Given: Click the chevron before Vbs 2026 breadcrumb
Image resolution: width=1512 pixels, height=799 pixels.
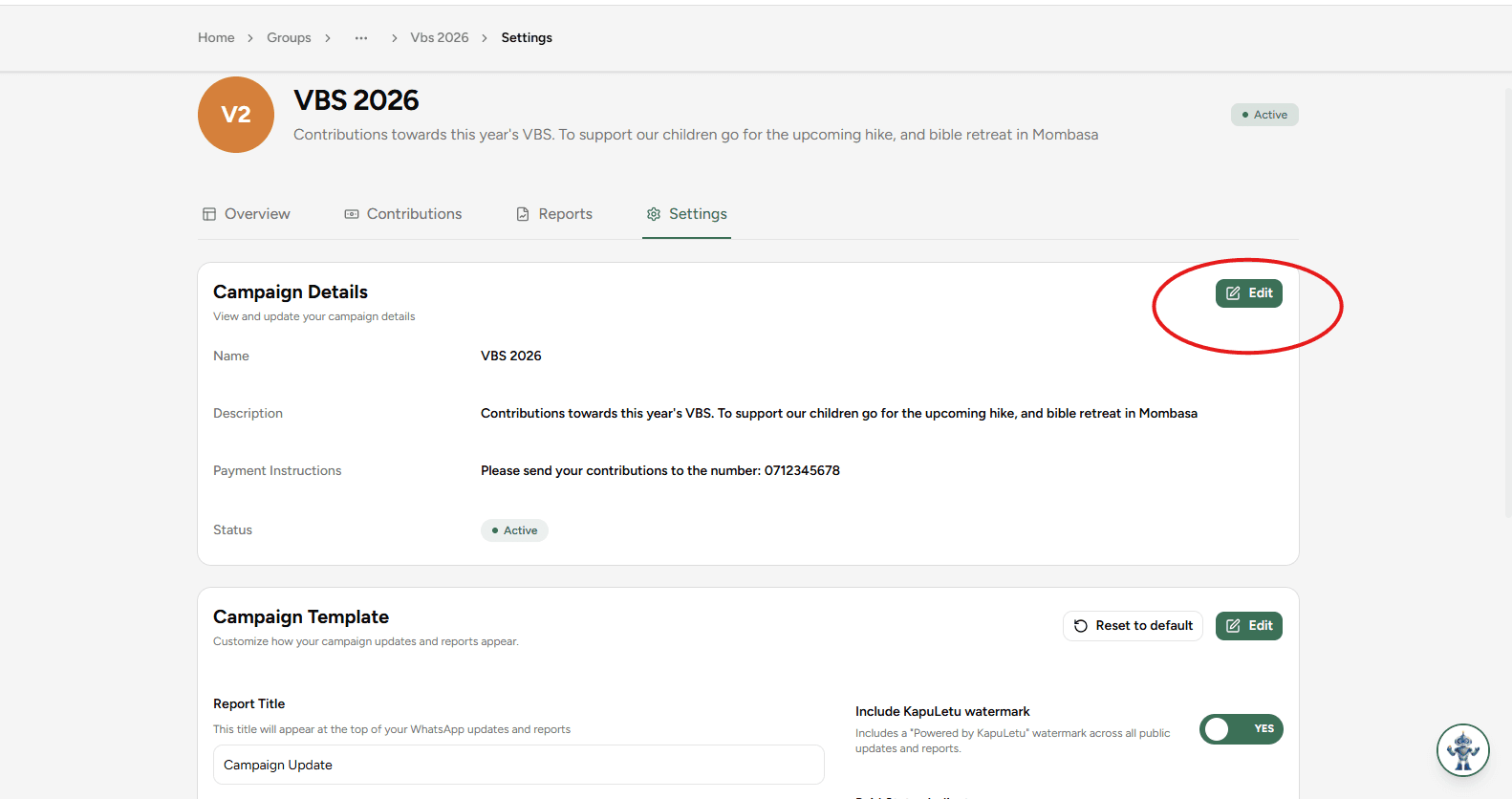Looking at the screenshot, I should 395,38.
